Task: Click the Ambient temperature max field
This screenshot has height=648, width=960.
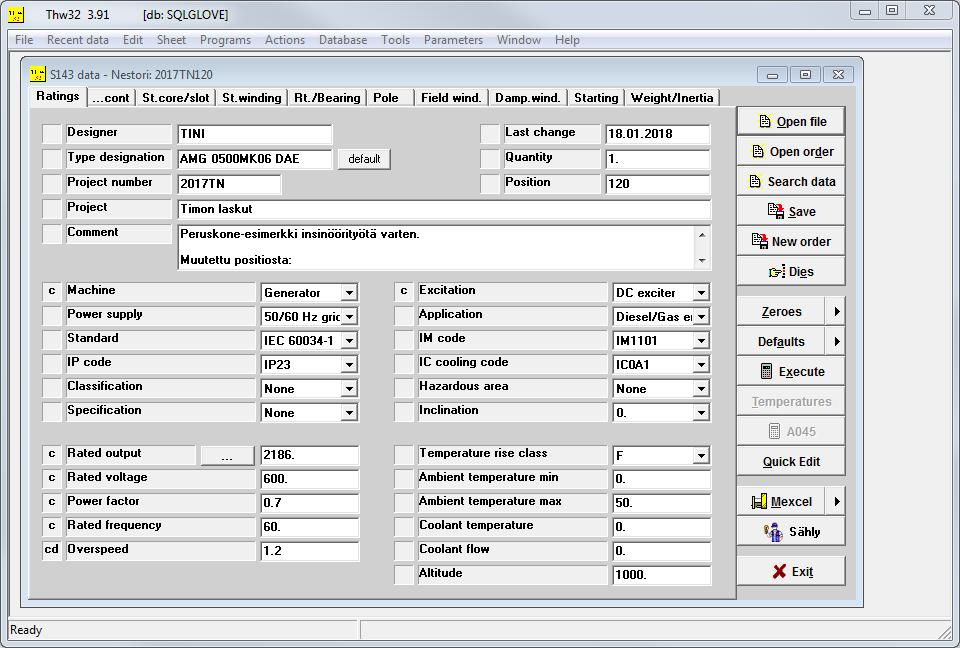Action: click(662, 503)
